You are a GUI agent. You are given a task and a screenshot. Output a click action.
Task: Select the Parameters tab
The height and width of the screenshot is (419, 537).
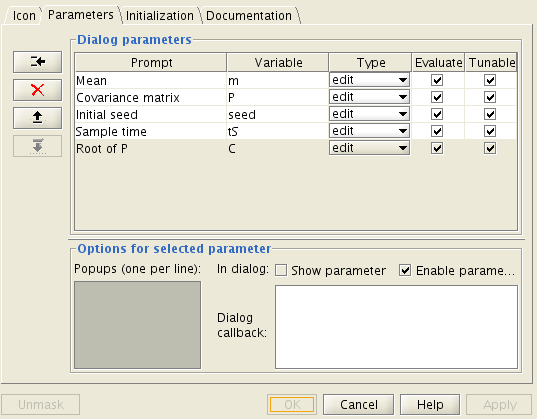pyautogui.click(x=81, y=15)
